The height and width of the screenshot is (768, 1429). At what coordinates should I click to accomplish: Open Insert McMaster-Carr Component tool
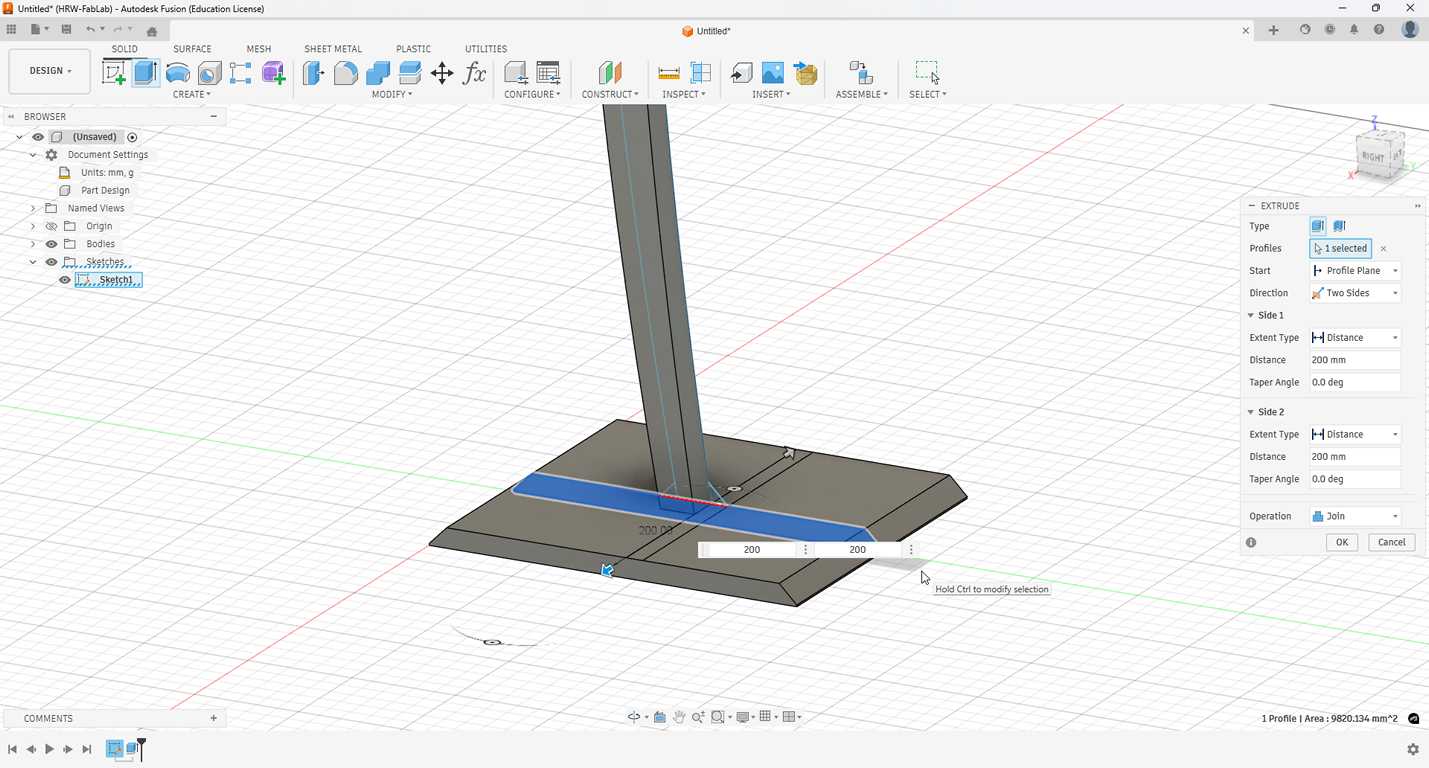pyautogui.click(x=806, y=73)
